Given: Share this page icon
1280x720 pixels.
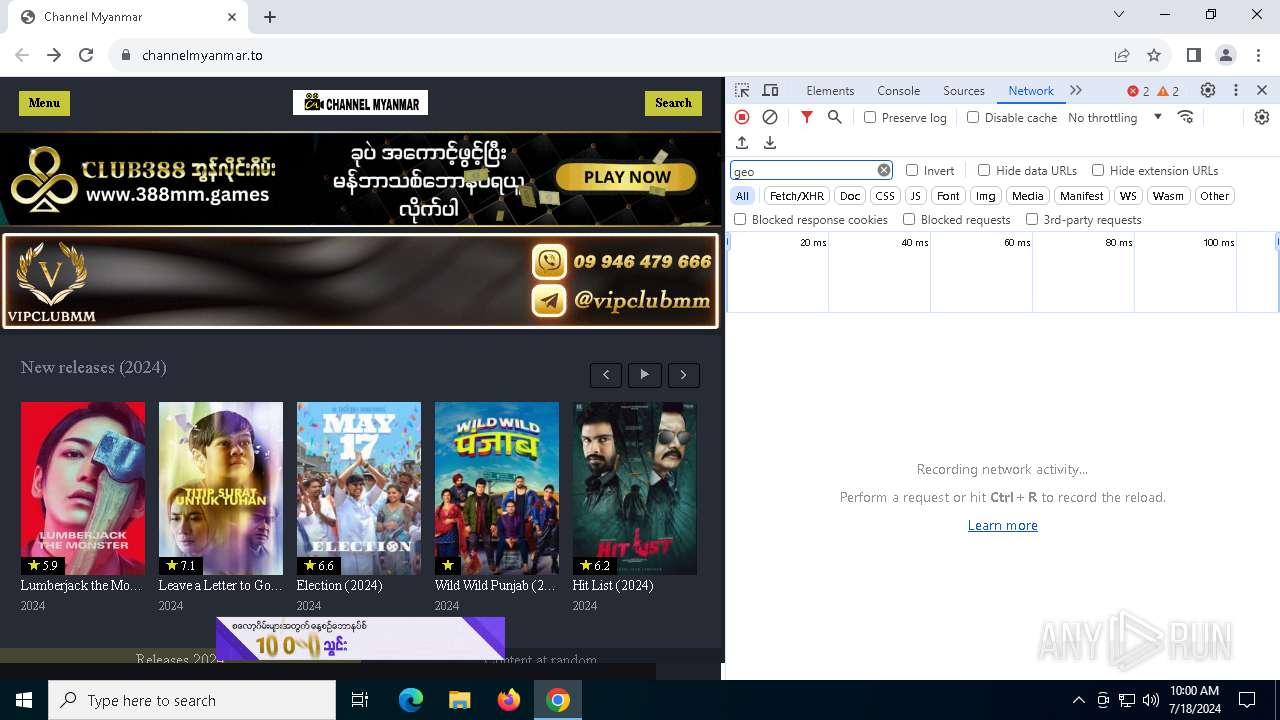Looking at the screenshot, I should click(x=1122, y=55).
